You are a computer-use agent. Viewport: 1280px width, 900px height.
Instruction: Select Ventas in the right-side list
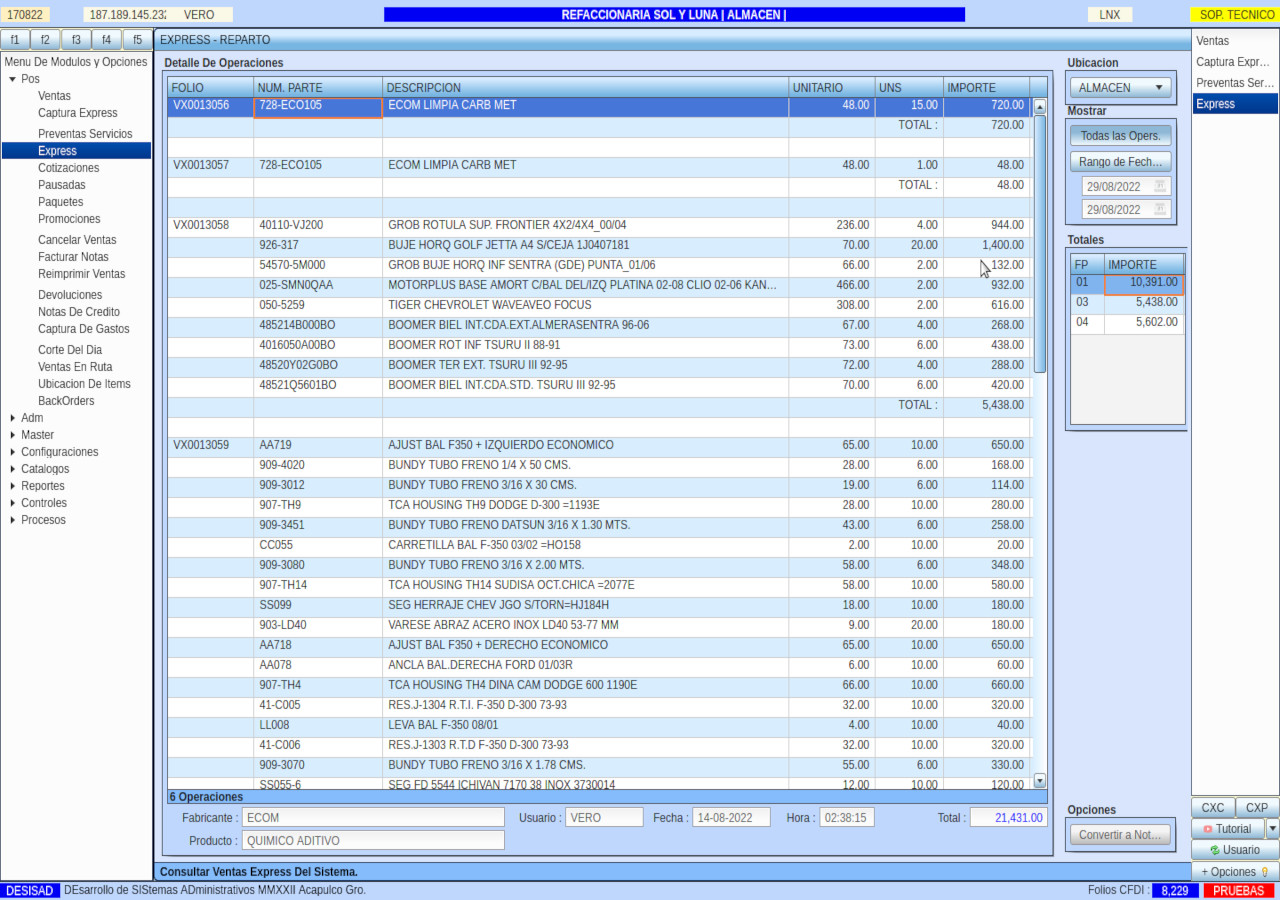1235,41
